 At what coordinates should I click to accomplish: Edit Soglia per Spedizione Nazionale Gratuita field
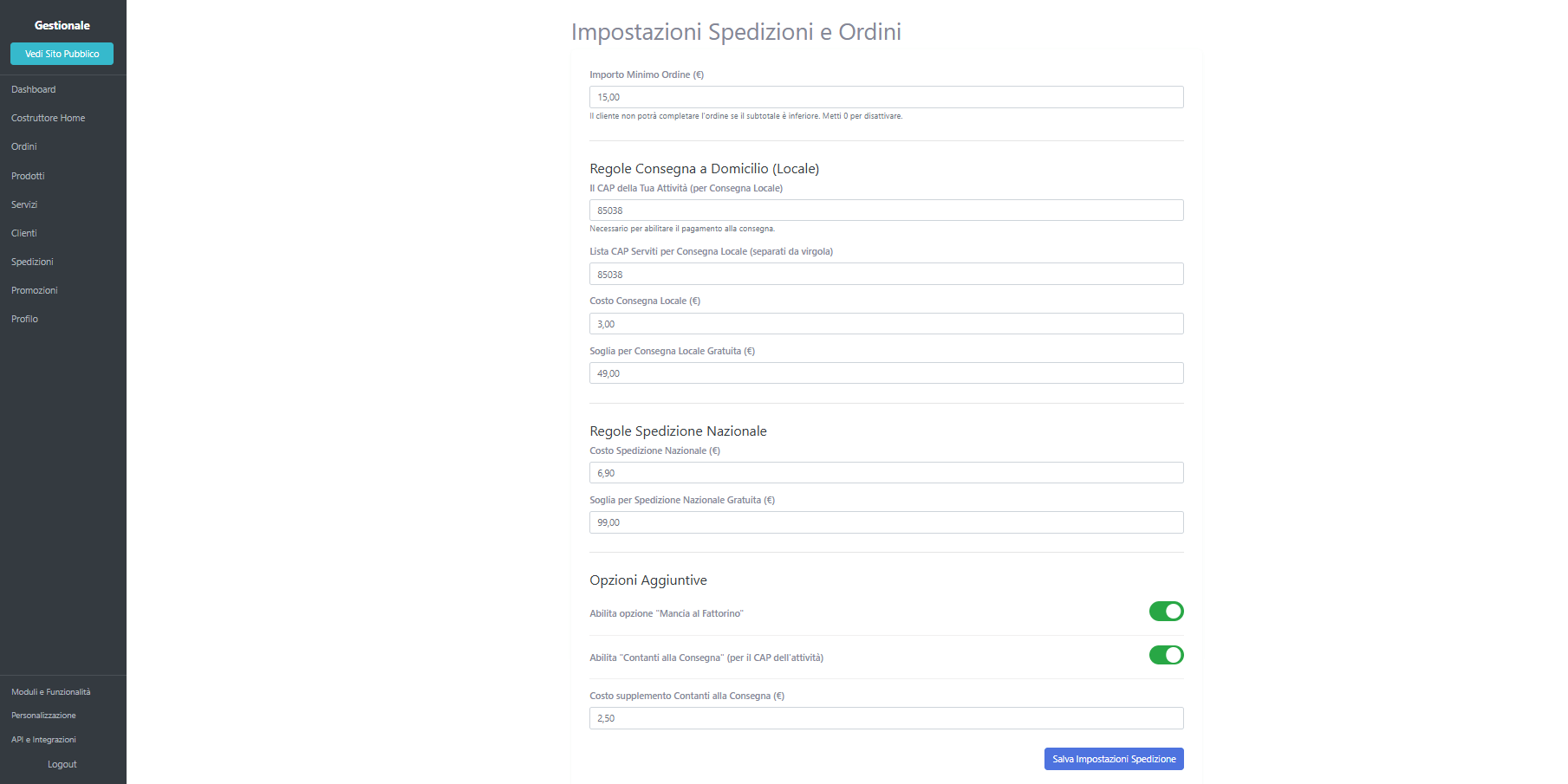tap(886, 522)
